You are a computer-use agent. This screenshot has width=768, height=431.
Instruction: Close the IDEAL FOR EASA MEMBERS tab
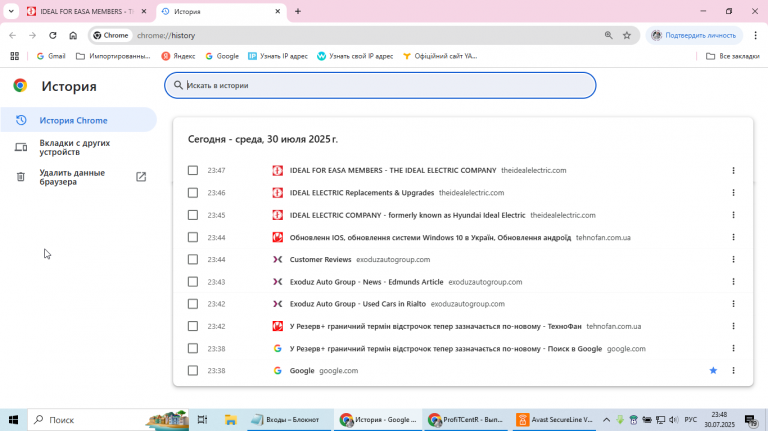pos(144,11)
